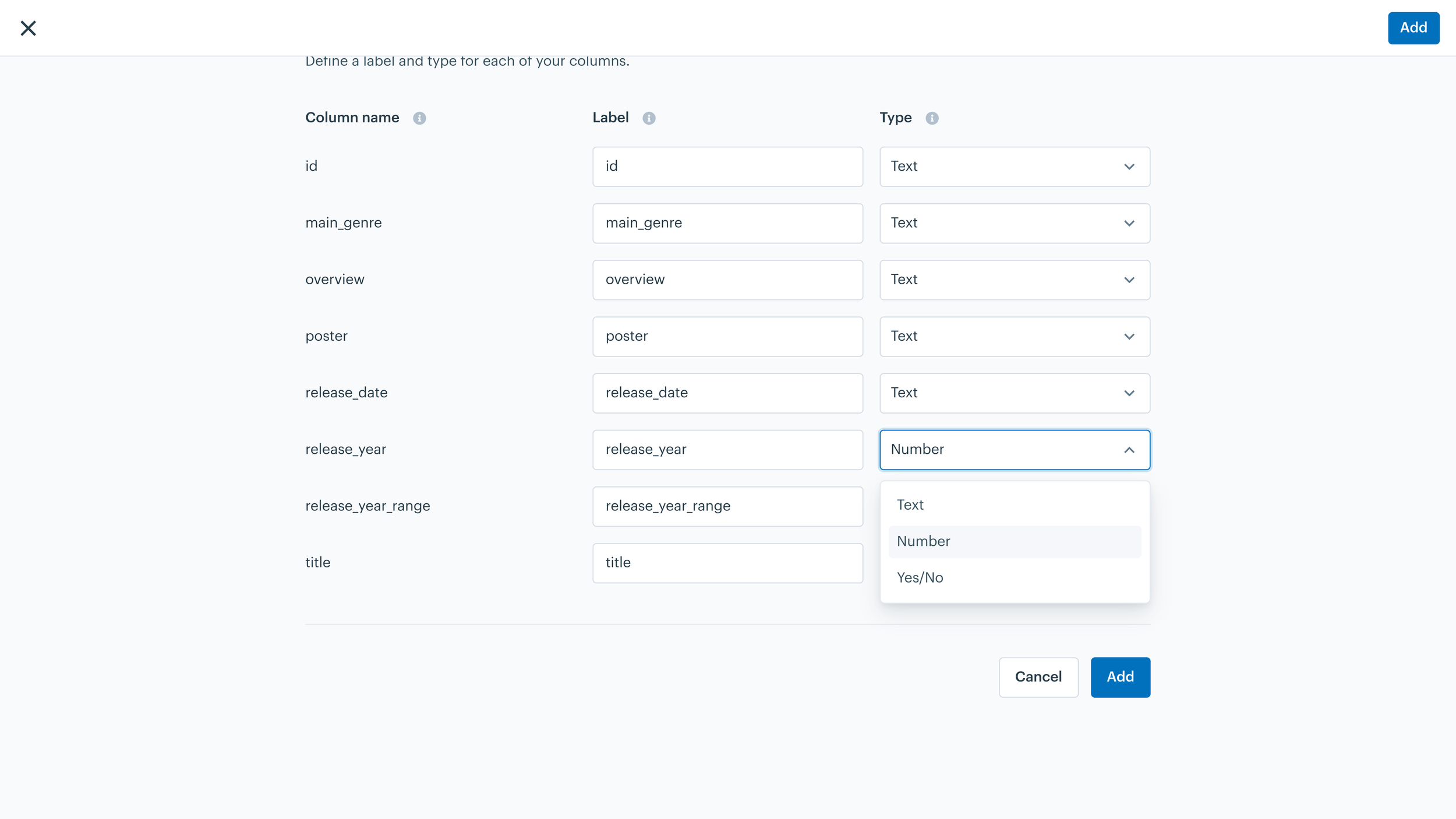Edit the release_year_range label field
Viewport: 1456px width, 819px height.
(727, 506)
